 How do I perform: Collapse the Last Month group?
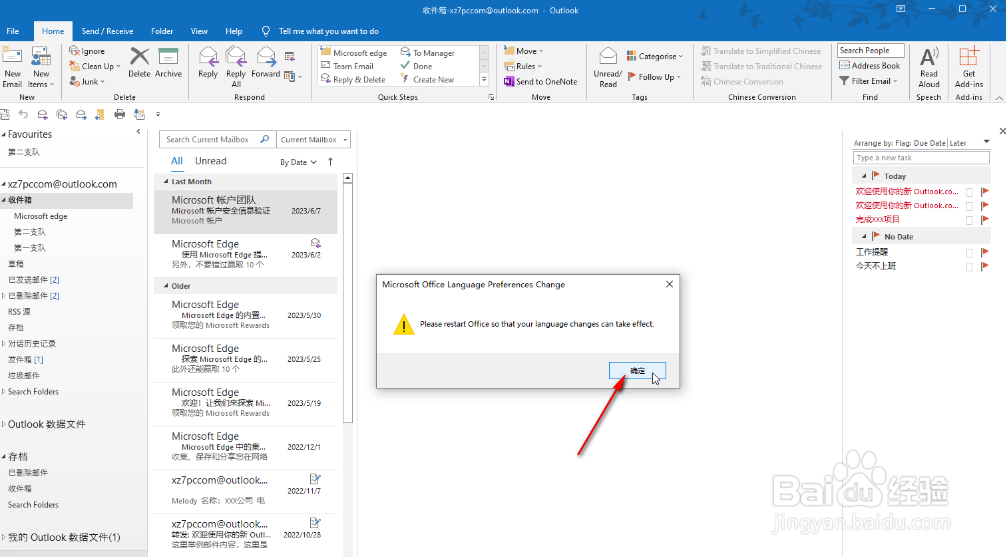point(166,182)
